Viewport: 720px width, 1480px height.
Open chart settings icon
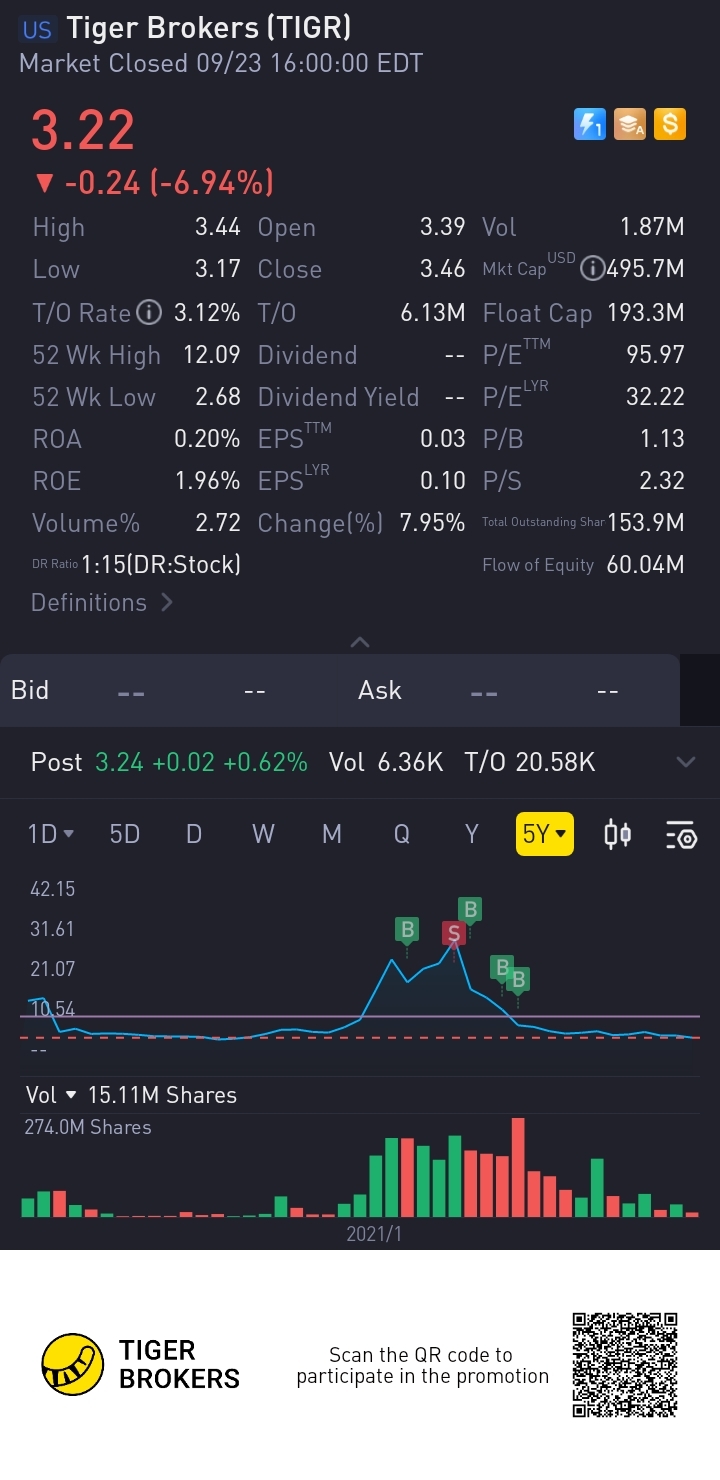click(x=681, y=834)
